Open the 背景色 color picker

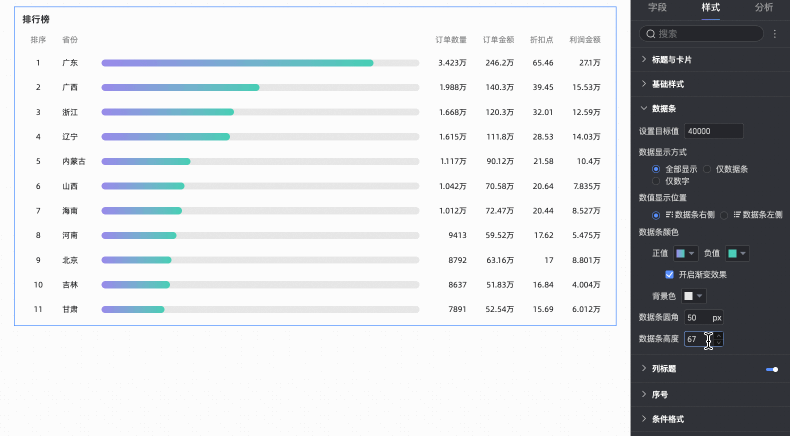[693, 296]
